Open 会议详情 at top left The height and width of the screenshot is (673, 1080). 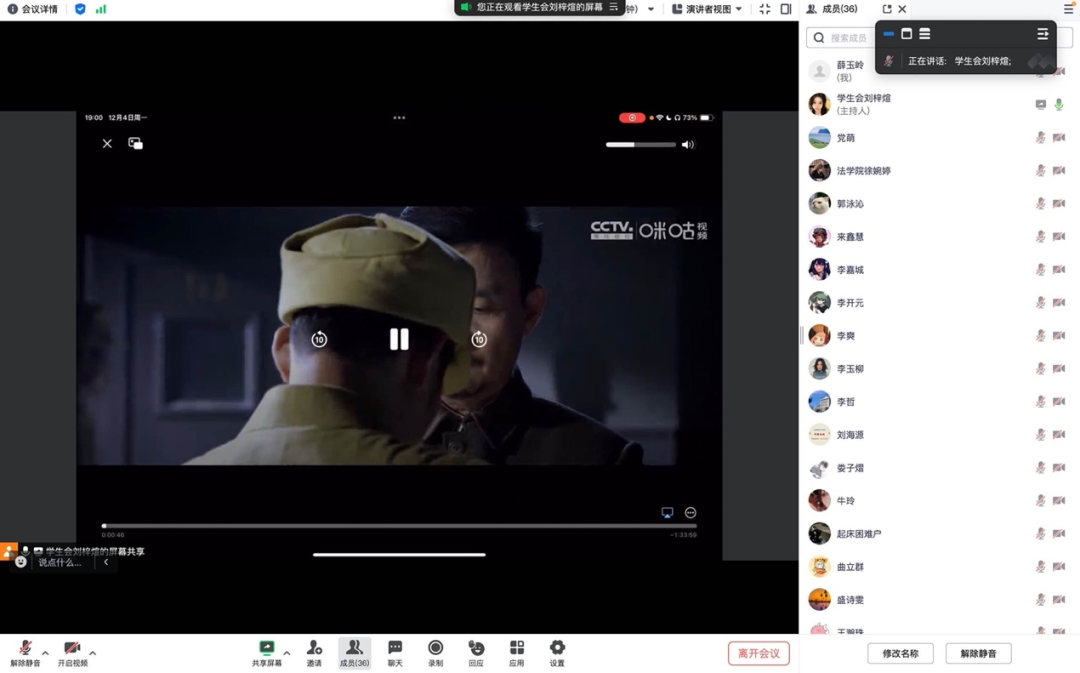pos(33,9)
